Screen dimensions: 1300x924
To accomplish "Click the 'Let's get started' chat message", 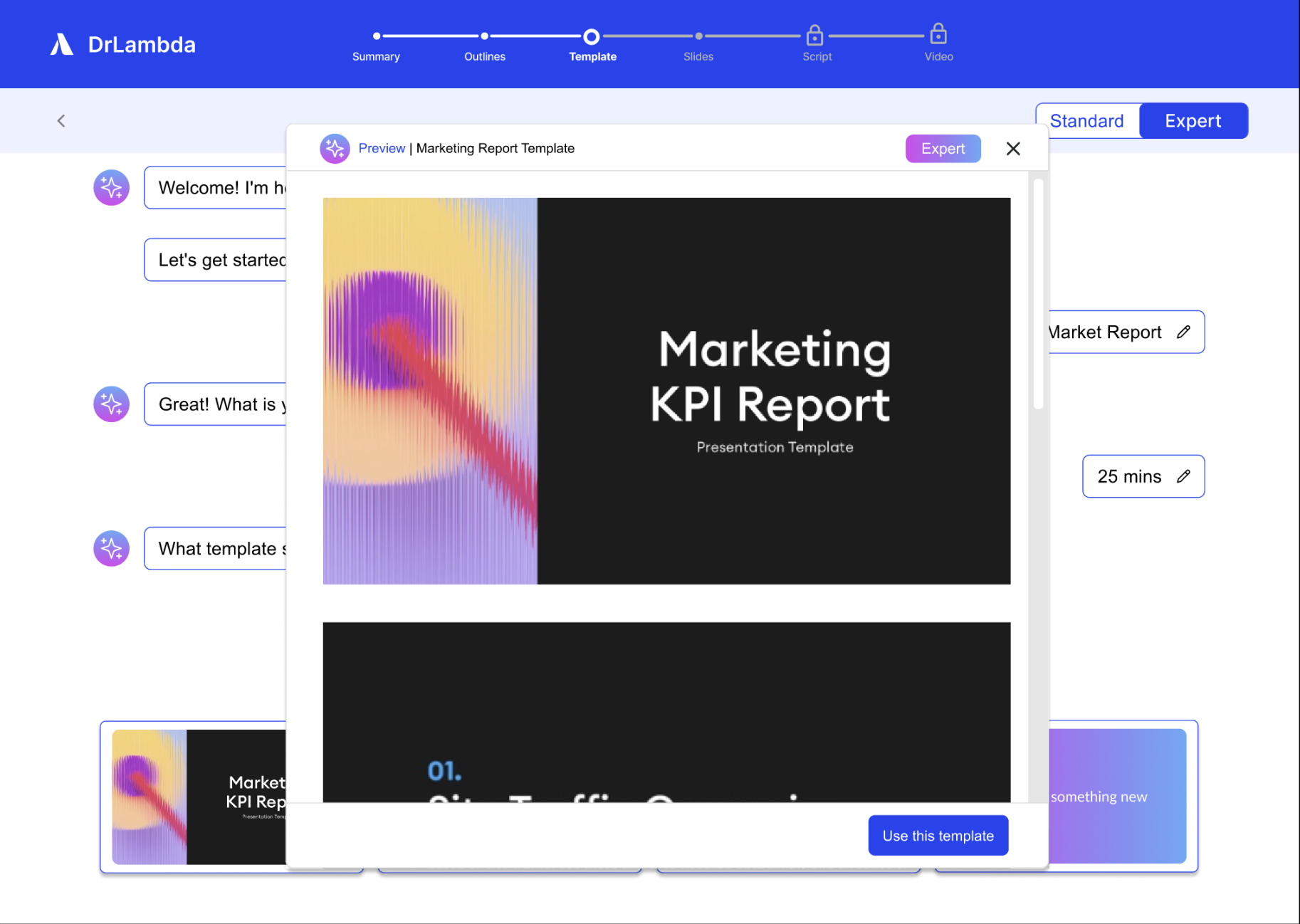I will click(x=215, y=260).
